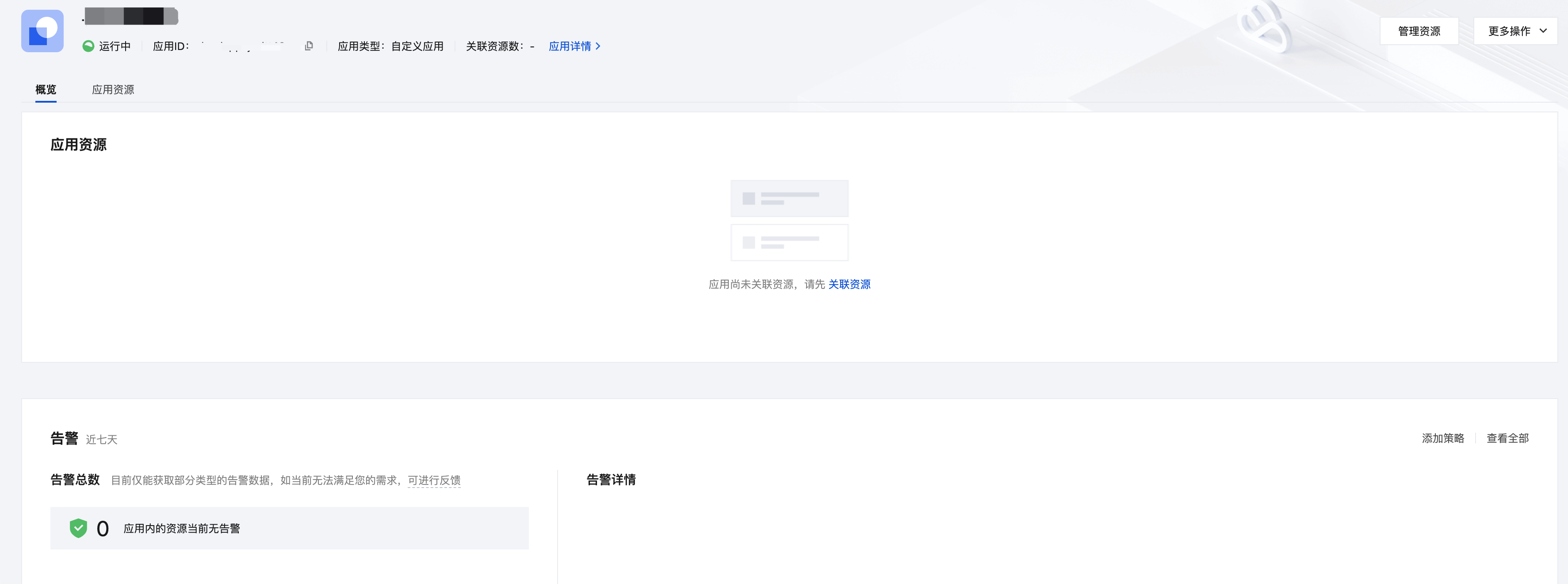The width and height of the screenshot is (1568, 584).
Task: Expand the 更多操作 dropdown
Action: 1516,31
